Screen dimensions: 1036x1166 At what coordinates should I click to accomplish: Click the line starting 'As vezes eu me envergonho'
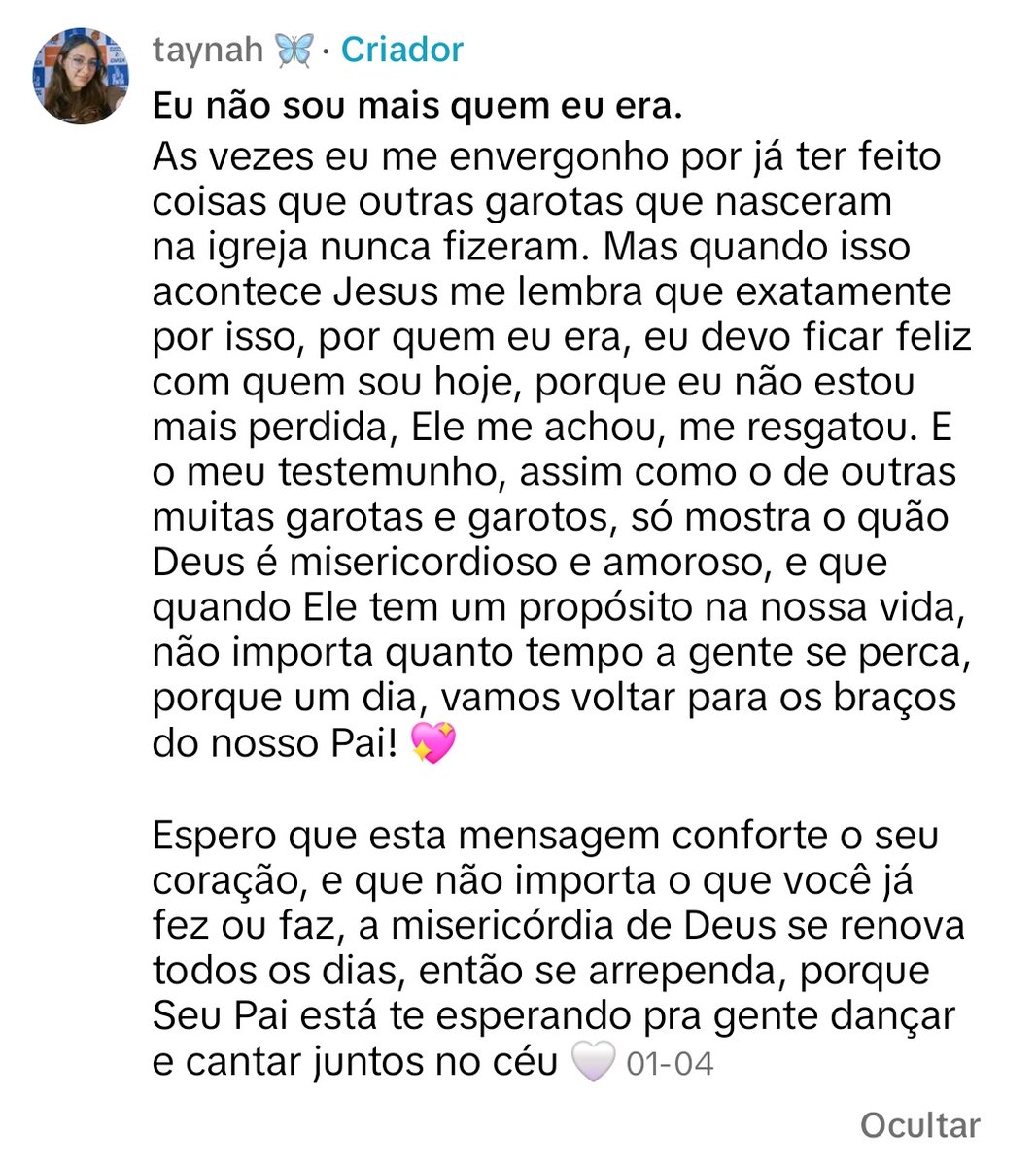click(x=546, y=157)
